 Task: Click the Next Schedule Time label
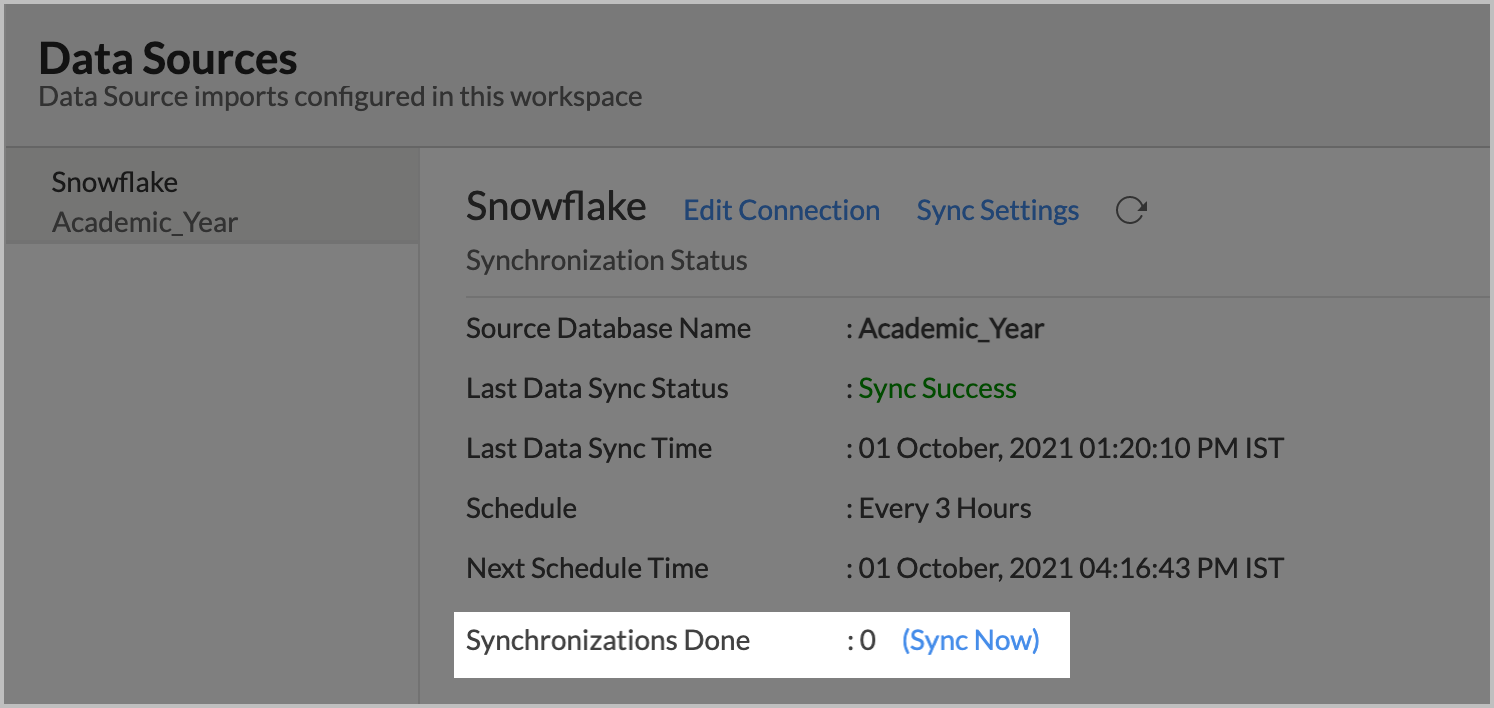point(587,568)
